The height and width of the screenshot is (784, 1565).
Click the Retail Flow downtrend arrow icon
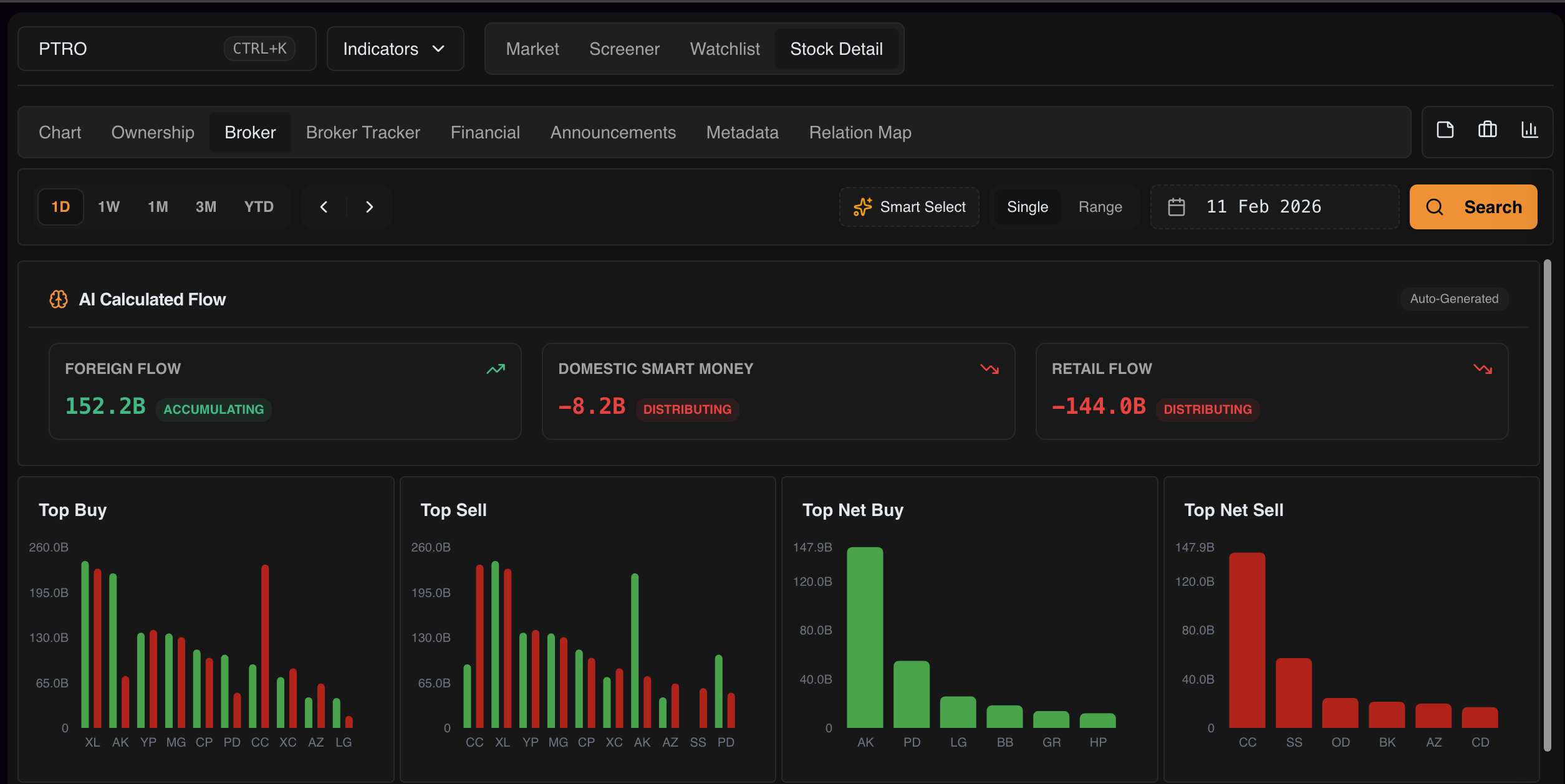pyautogui.click(x=1482, y=369)
